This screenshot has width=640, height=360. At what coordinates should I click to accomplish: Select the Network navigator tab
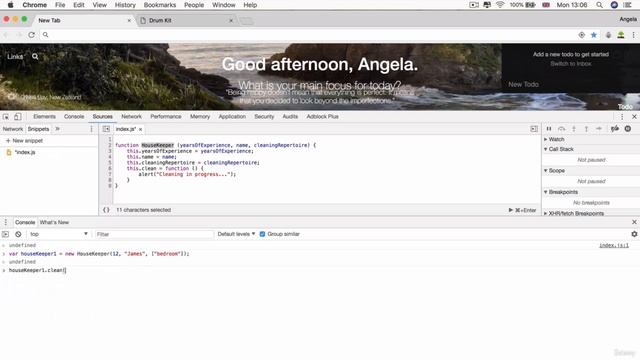13,129
